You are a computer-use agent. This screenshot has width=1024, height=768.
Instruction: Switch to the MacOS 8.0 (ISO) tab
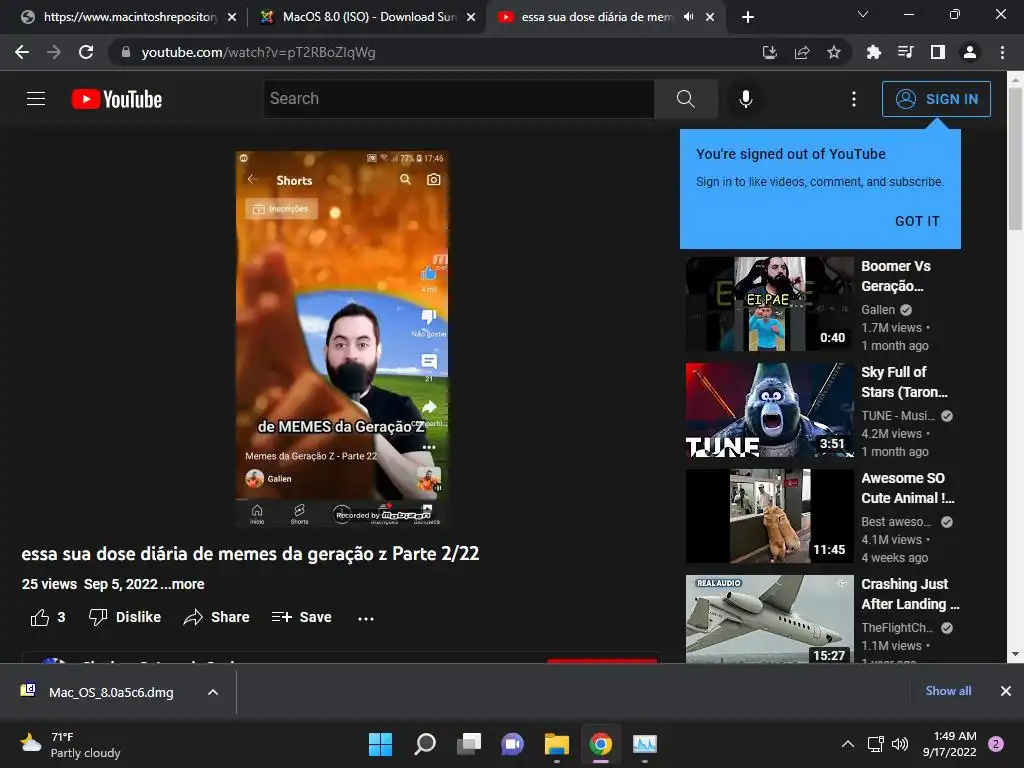point(366,17)
